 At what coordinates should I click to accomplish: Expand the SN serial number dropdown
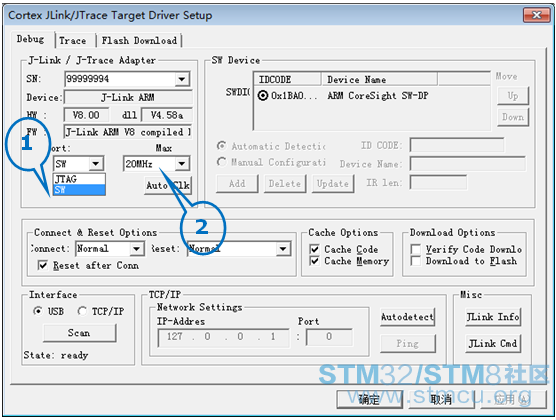pos(182,79)
